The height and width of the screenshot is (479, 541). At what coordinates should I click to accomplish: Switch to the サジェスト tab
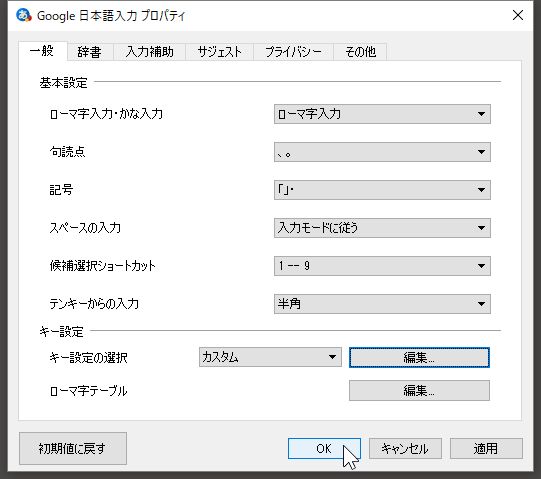[219, 52]
